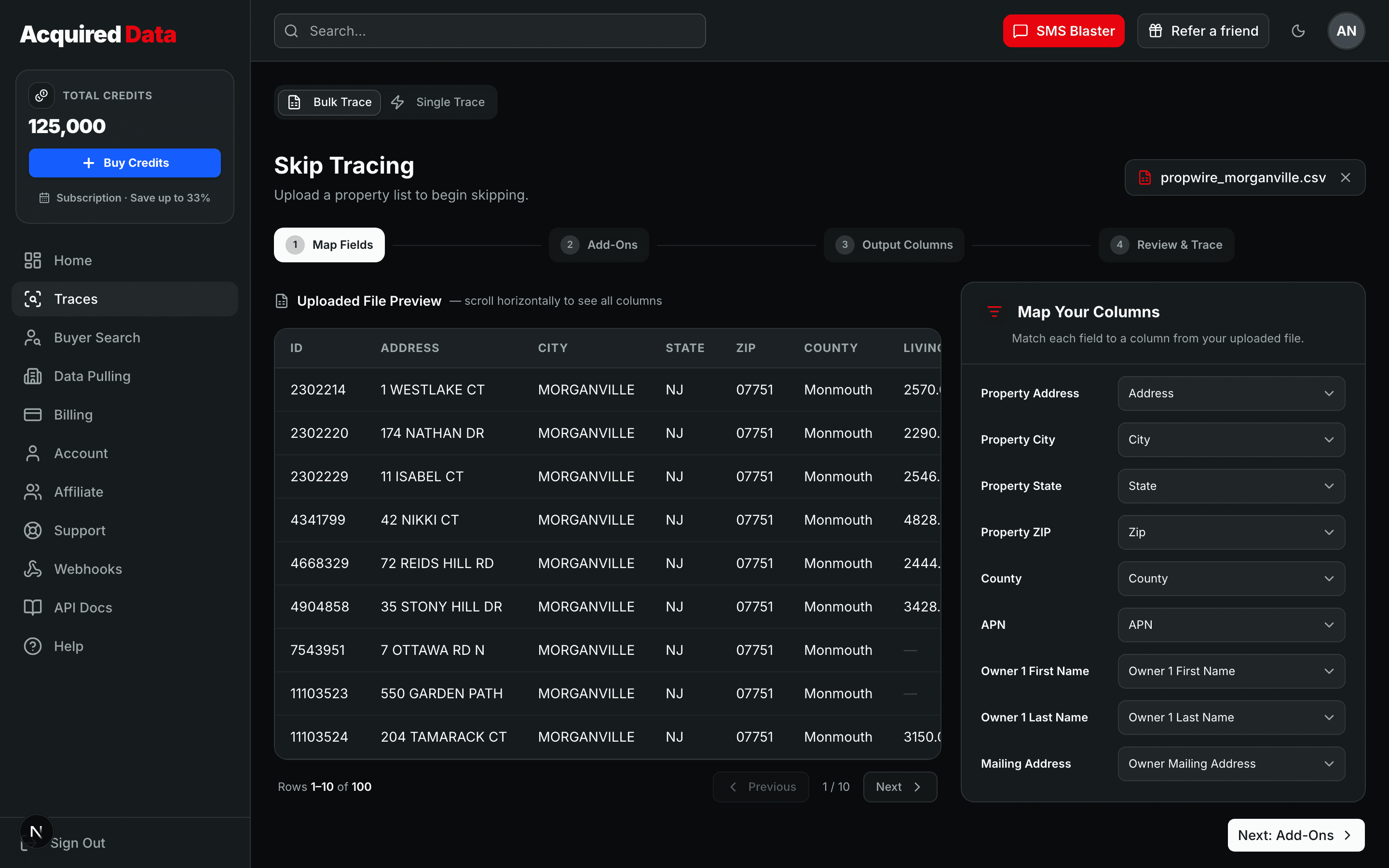Sort by the ADDRESS column header
Viewport: 1389px width, 868px height.
[410, 348]
